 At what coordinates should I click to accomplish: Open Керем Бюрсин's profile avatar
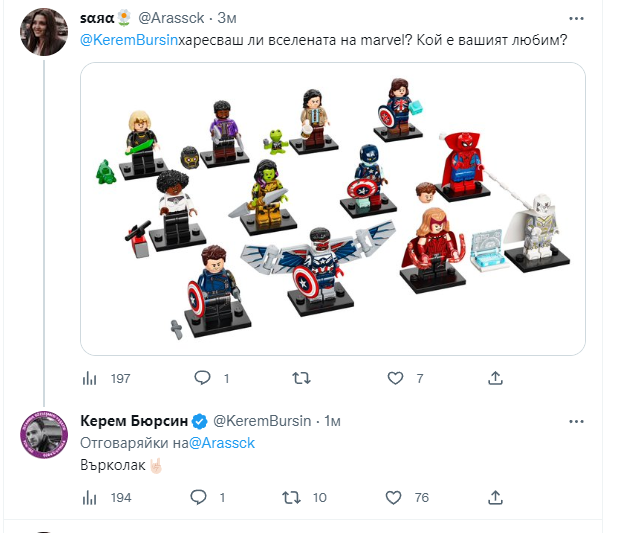tap(43, 434)
